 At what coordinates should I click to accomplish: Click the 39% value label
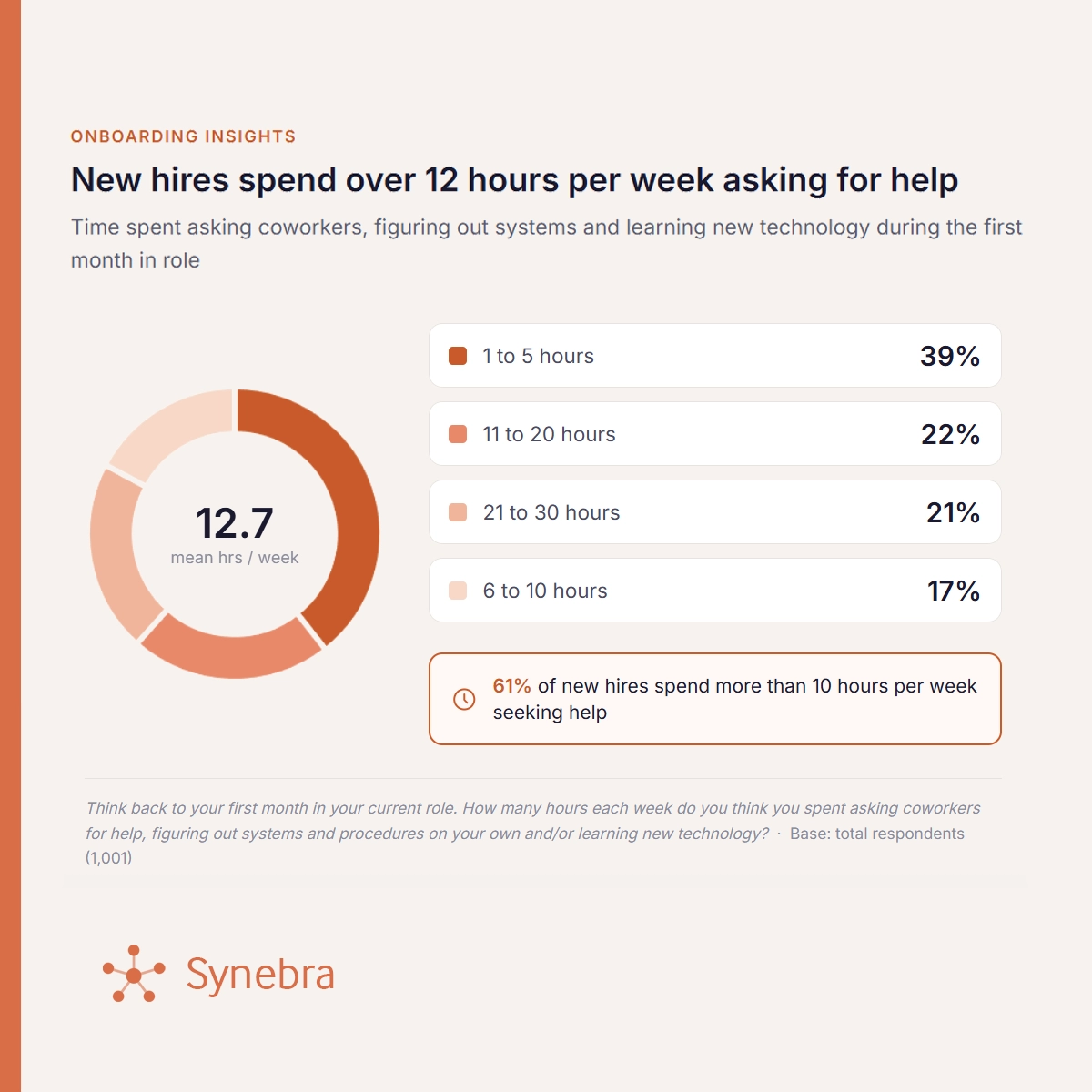point(950,356)
